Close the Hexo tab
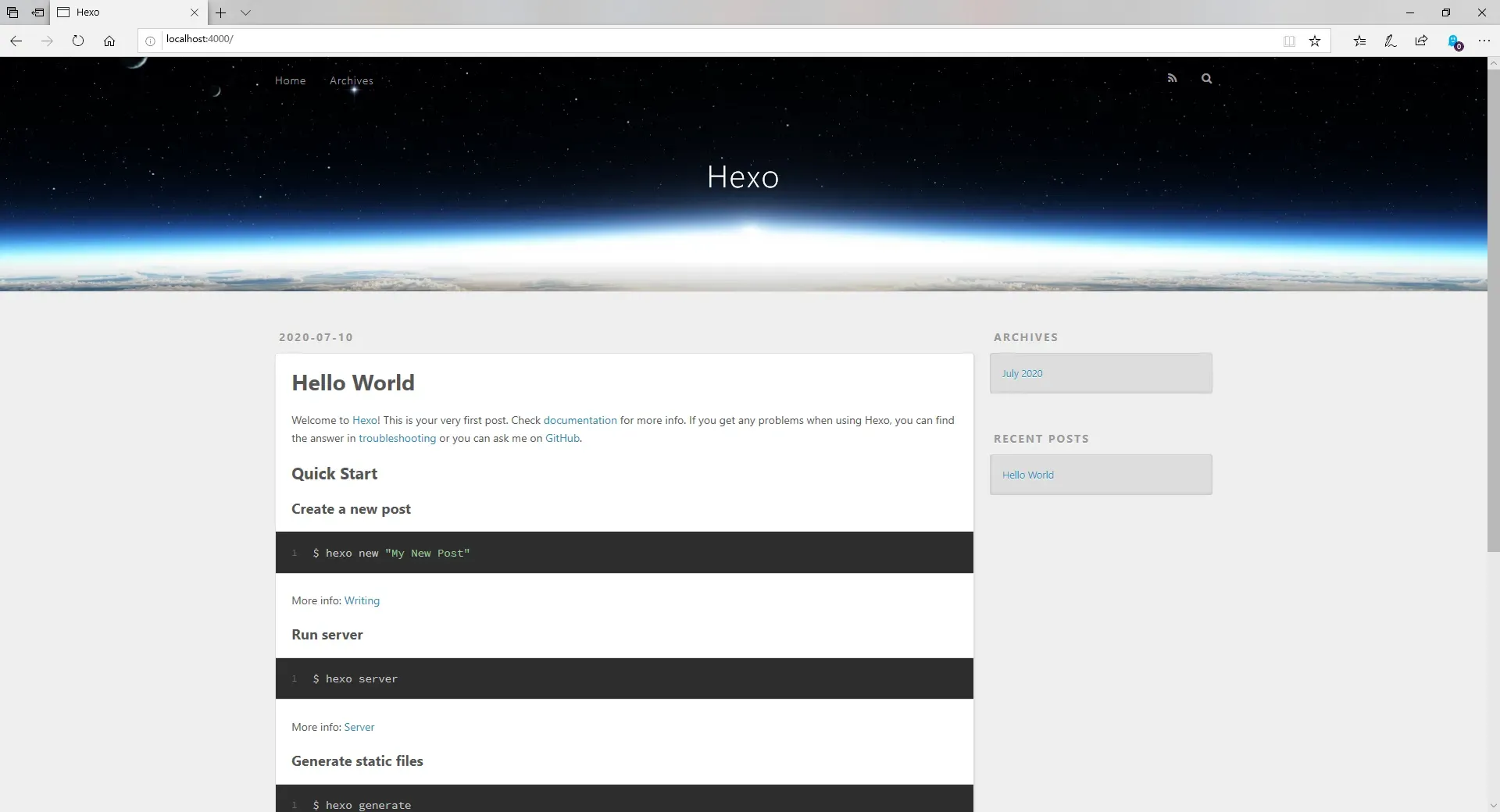This screenshot has width=1500, height=812. pyautogui.click(x=195, y=12)
